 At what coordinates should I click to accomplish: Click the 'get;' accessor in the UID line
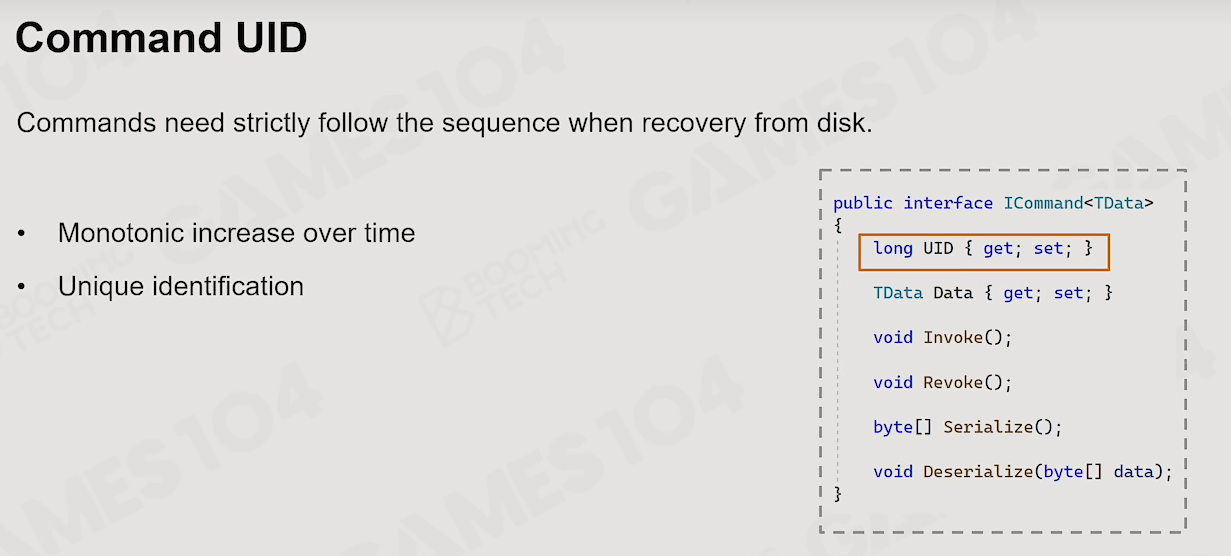tap(1003, 248)
